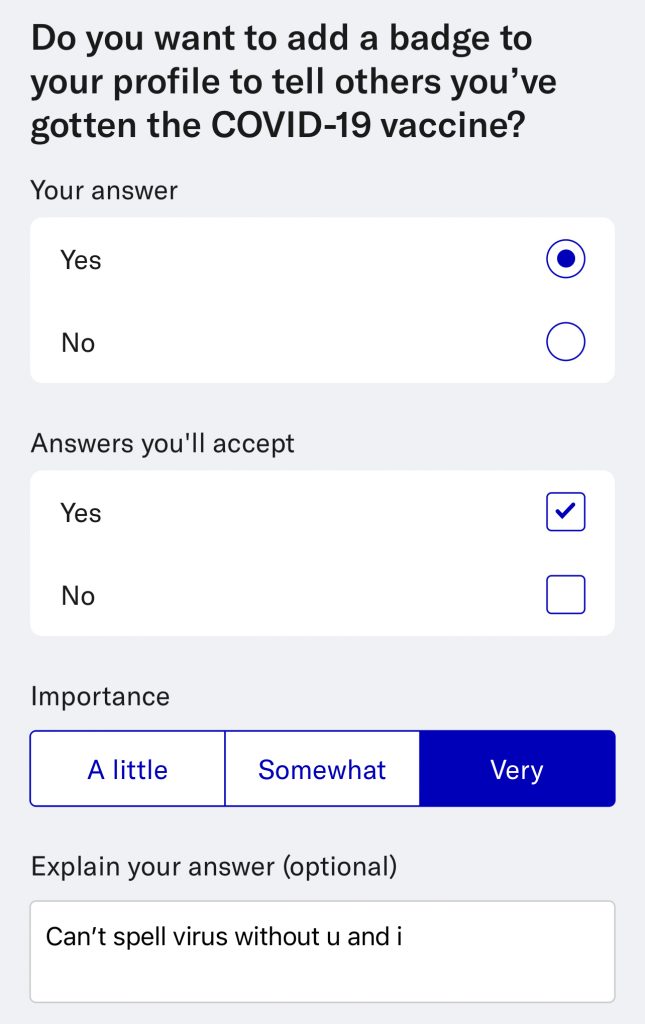The image size is (645, 1024).
Task: Click the 'Importance' section label
Action: (x=100, y=696)
